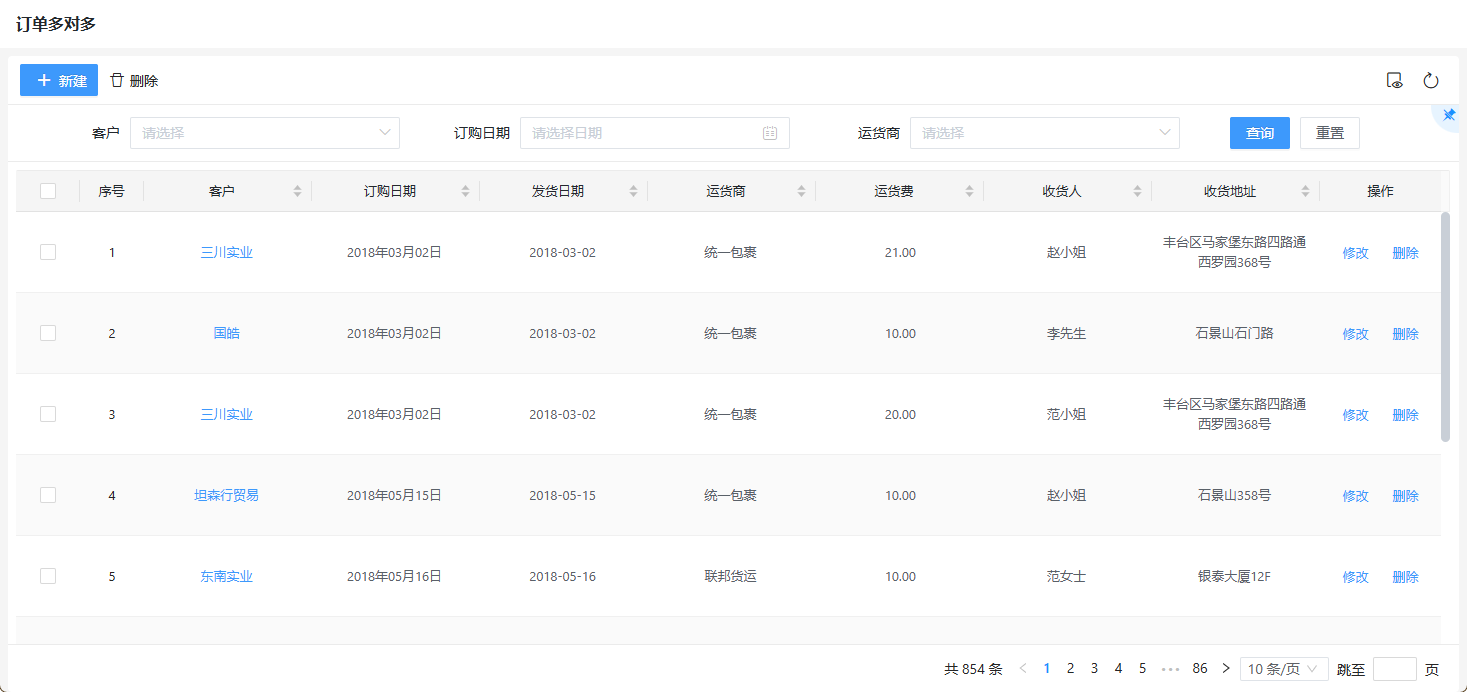This screenshot has height=692, width=1467.
Task: Click the 查询 search button
Action: coord(1259,133)
